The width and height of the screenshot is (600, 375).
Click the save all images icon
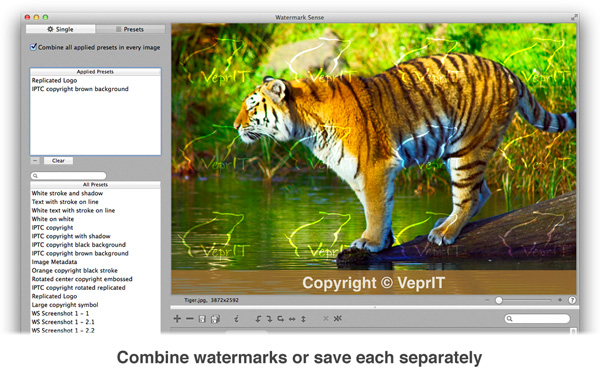point(215,319)
